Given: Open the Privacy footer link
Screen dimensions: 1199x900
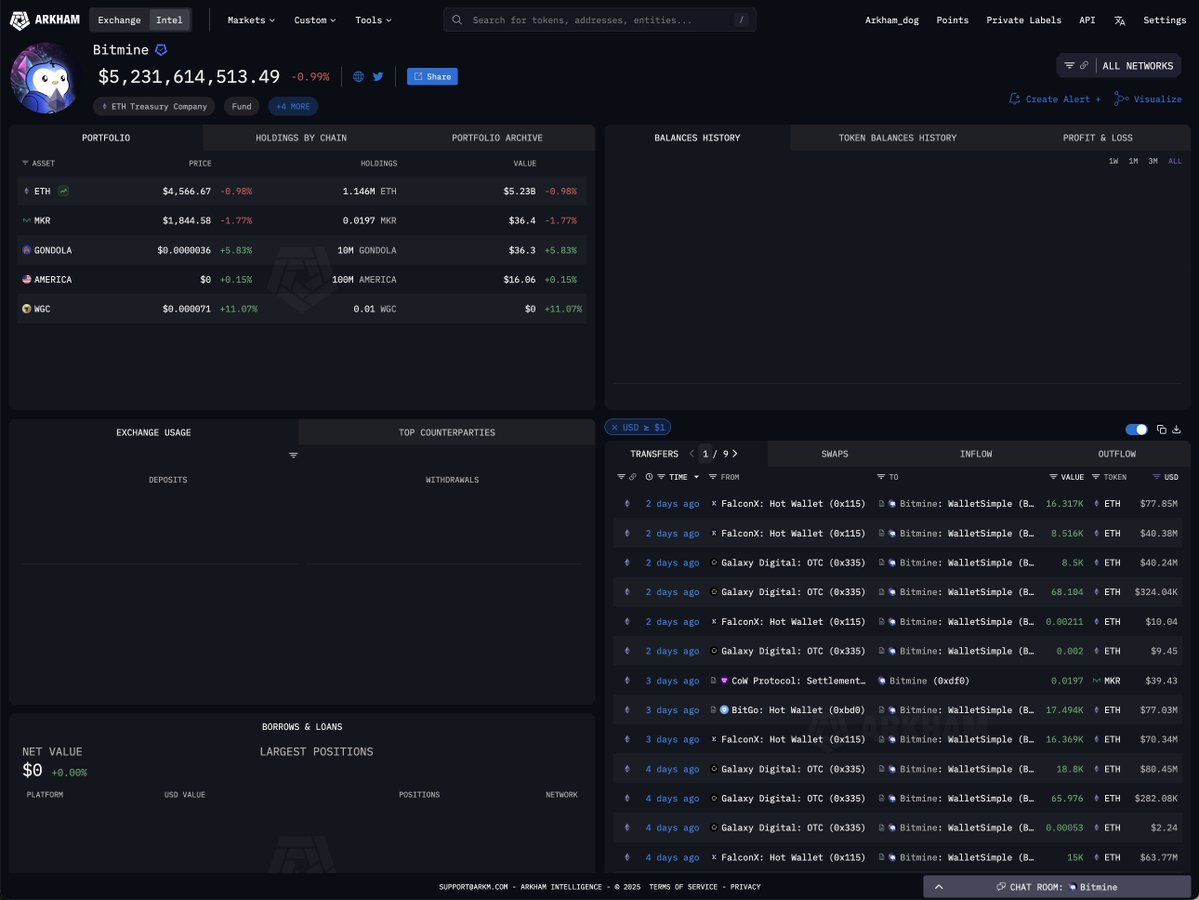Looking at the screenshot, I should point(745,887).
